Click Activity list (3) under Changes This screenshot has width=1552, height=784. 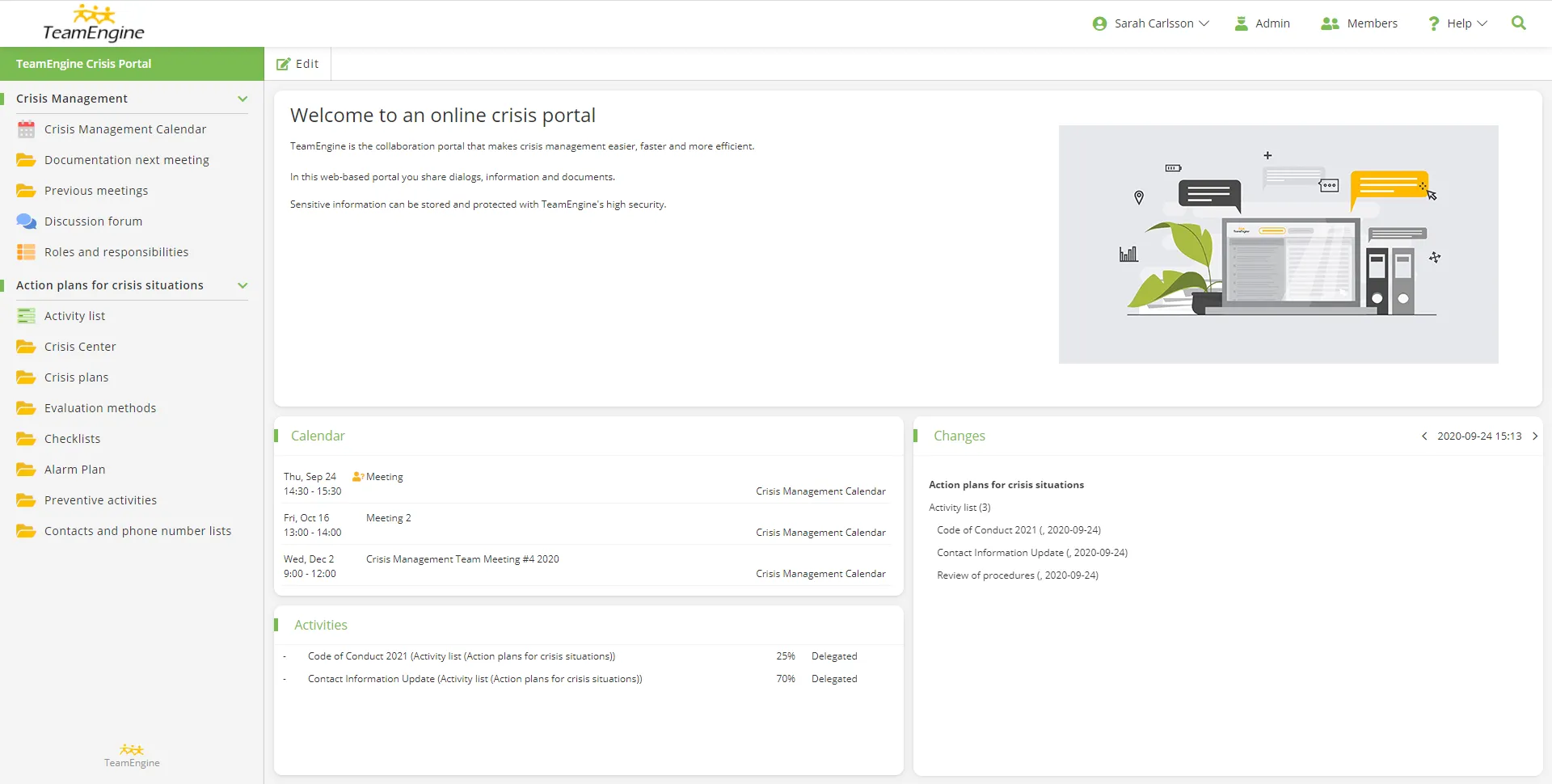pos(959,508)
